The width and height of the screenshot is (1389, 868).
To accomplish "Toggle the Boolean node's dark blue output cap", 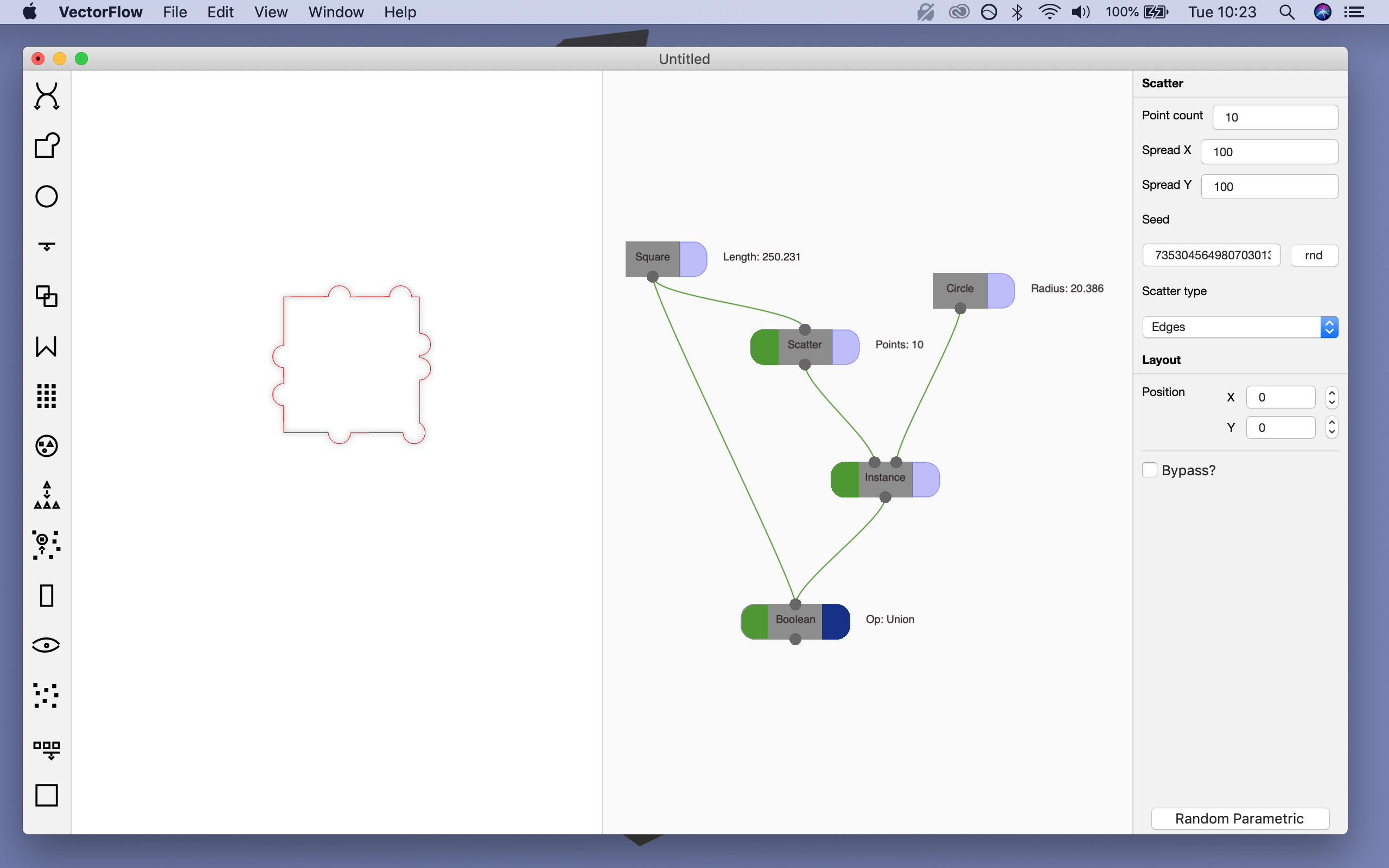I will [835, 621].
